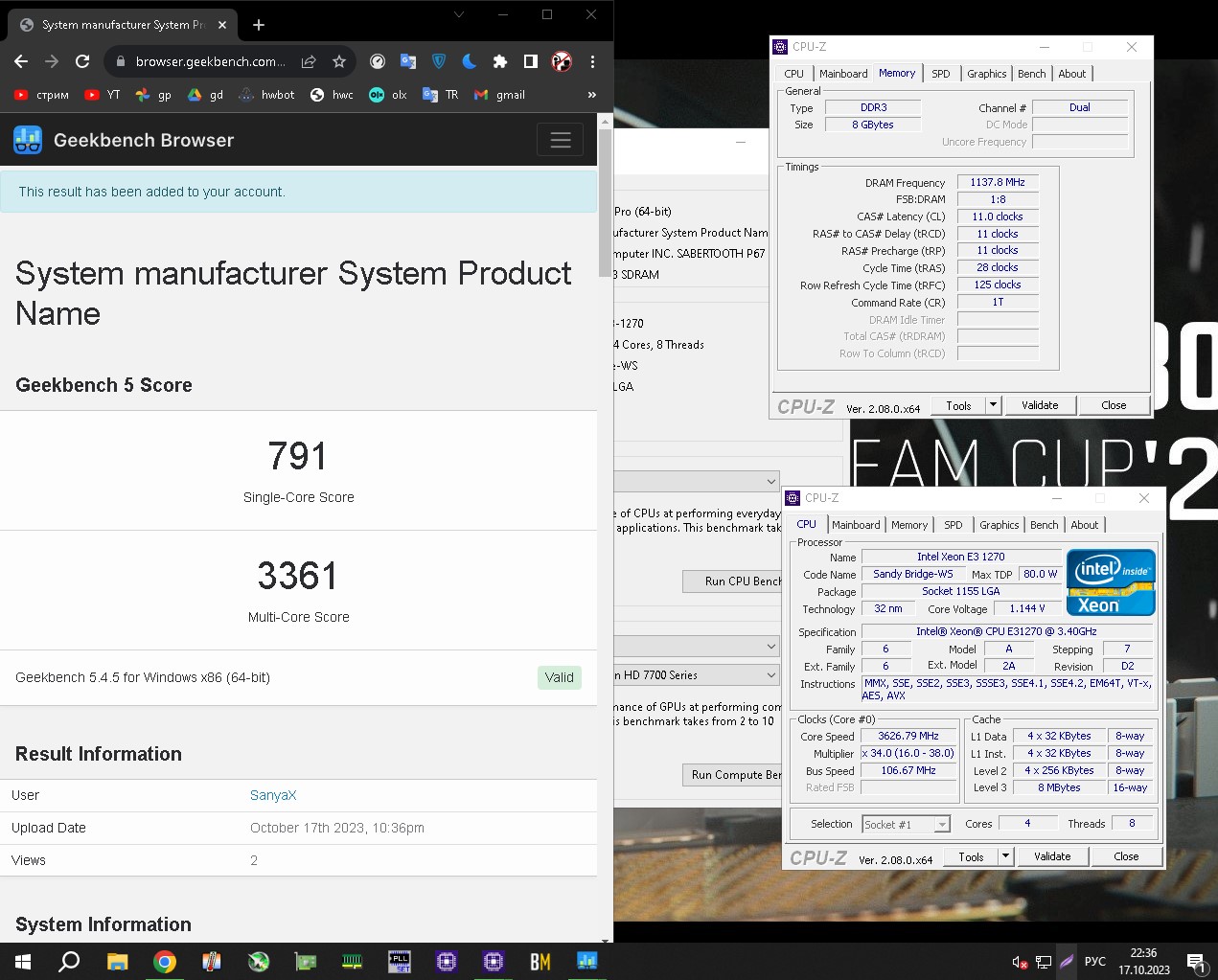Open speed test gauge extension icon
This screenshot has height=980, width=1218.
(x=378, y=61)
